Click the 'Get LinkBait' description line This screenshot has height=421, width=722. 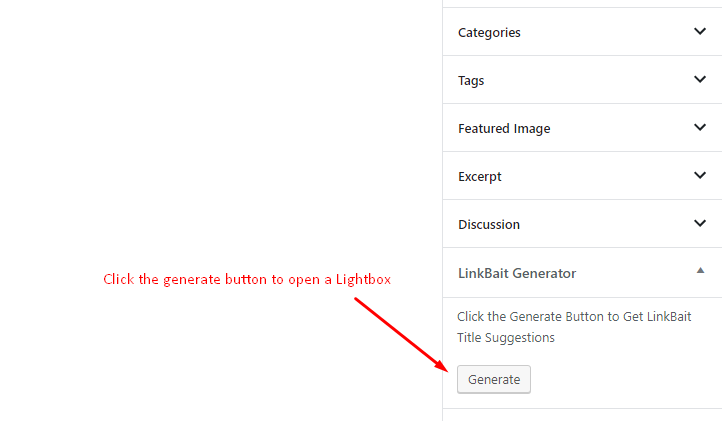[574, 317]
